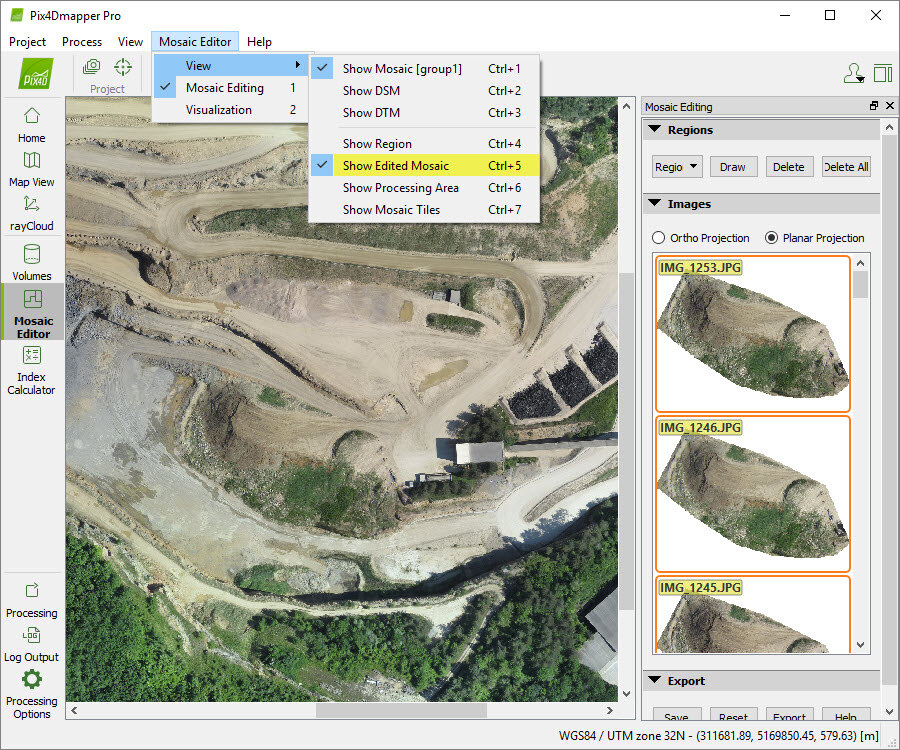Image resolution: width=900 pixels, height=750 pixels.
Task: Open the Regio dropdown button
Action: coord(677,167)
